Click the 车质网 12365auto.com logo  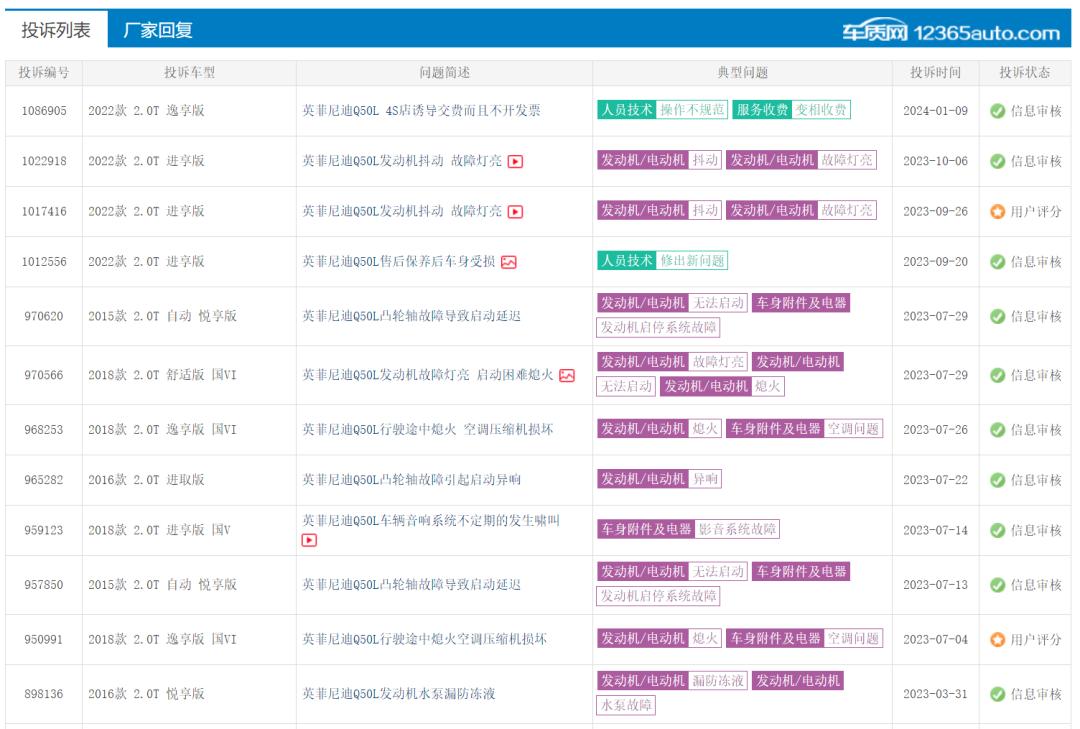coord(950,32)
